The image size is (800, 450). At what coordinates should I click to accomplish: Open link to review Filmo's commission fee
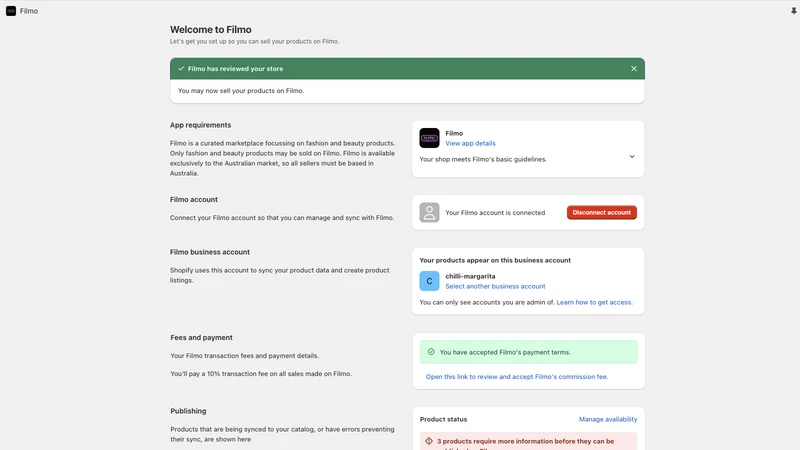(x=517, y=377)
